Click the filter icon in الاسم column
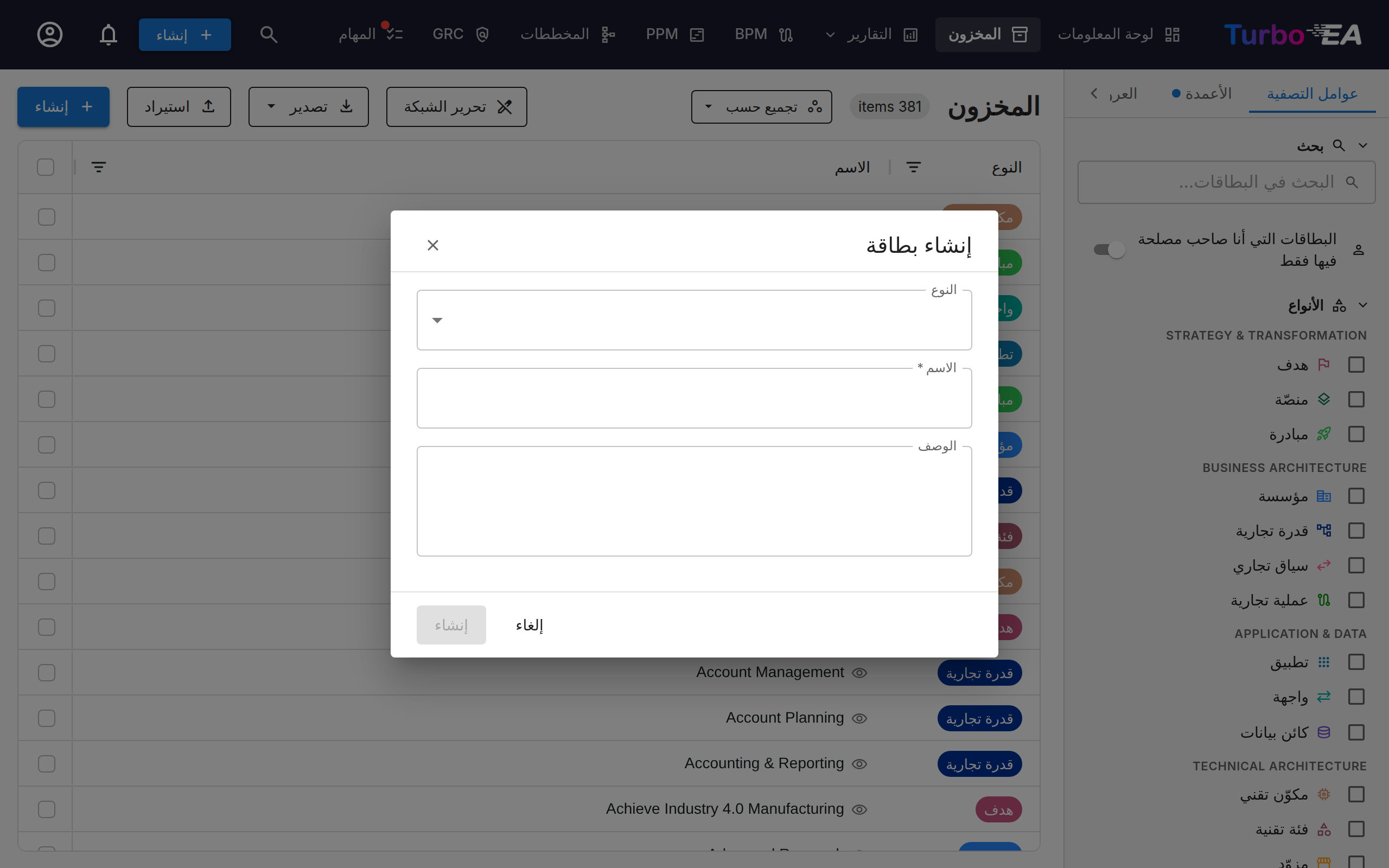Image resolution: width=1389 pixels, height=868 pixels. click(x=99, y=167)
